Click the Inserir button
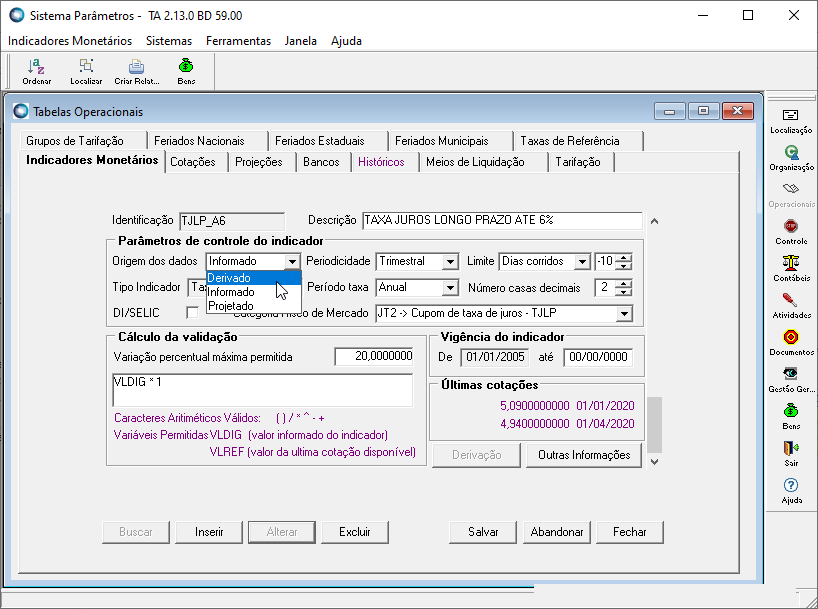This screenshot has width=818, height=609. coord(209,532)
